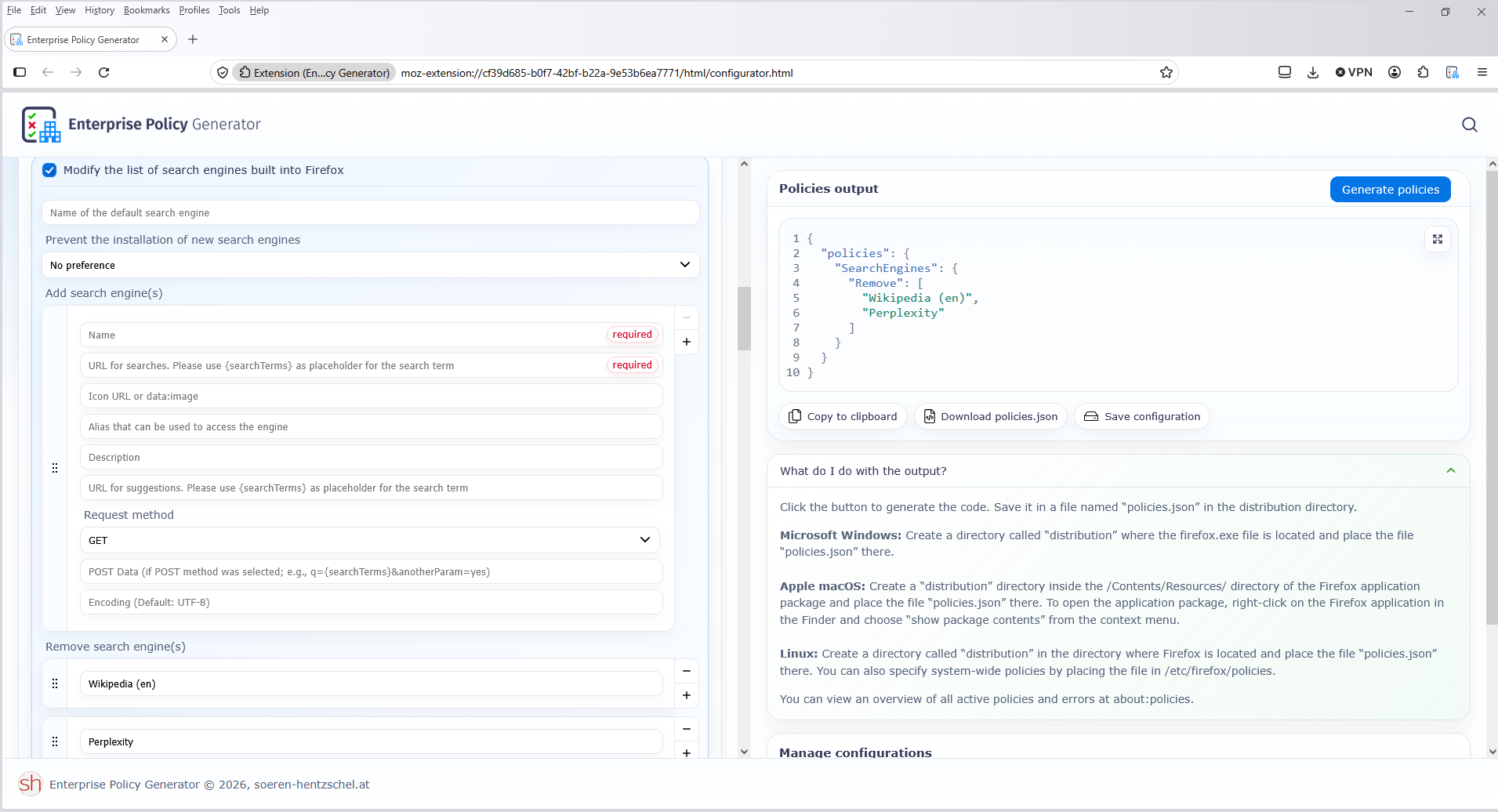Click the URL for searches field
Screen dimensions: 1498x812
point(371,365)
